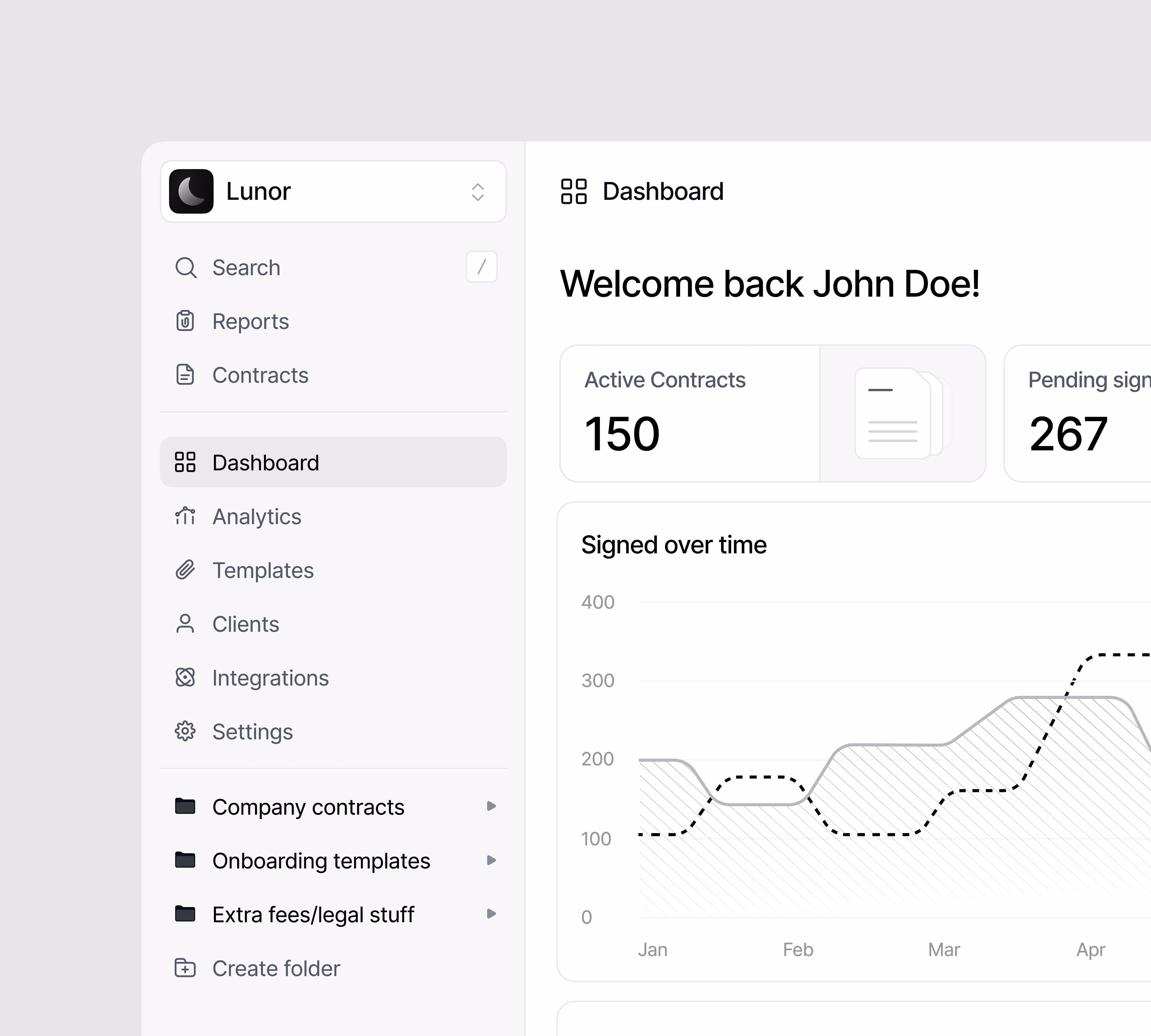The image size is (1151, 1036).
Task: Click the Apr x-axis label
Action: coord(1091,950)
